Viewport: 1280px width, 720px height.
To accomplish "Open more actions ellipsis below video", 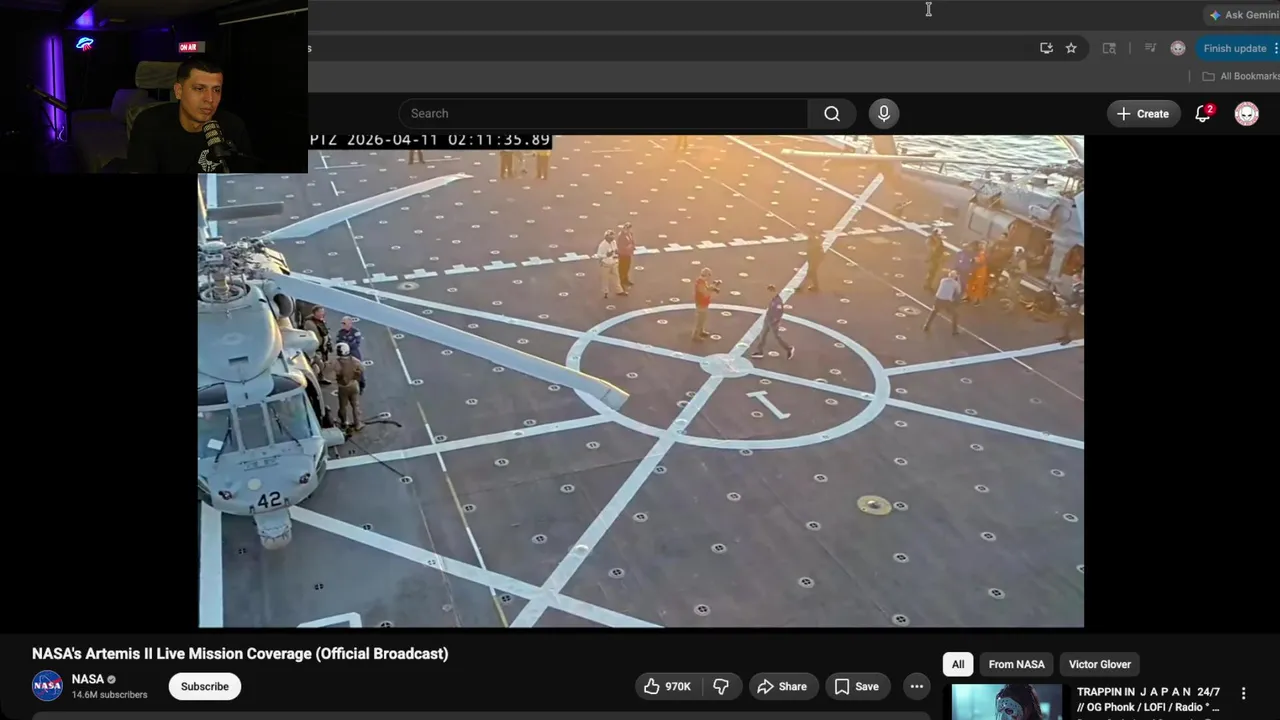I will coord(916,686).
